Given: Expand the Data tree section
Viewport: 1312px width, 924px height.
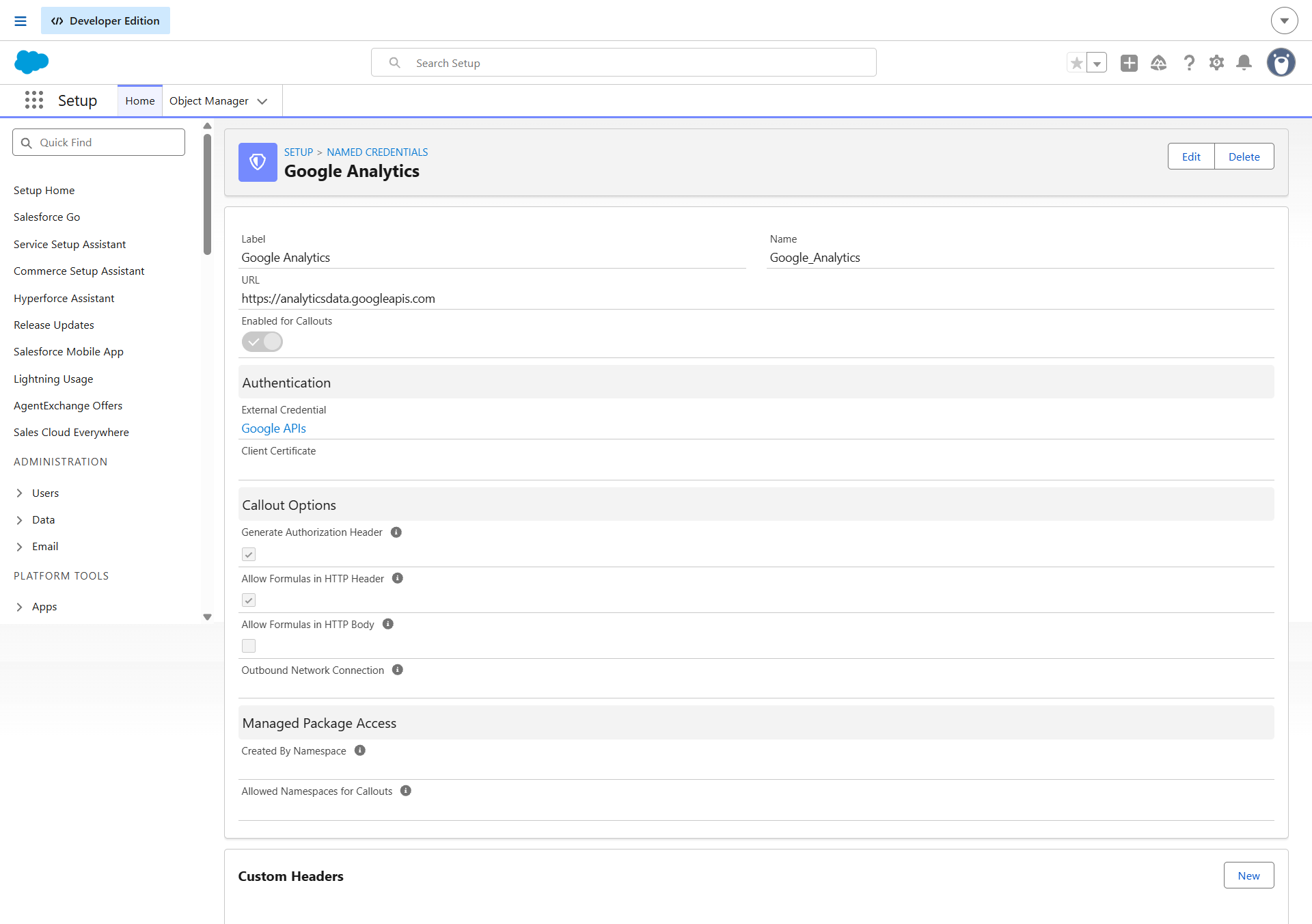Looking at the screenshot, I should 20,520.
